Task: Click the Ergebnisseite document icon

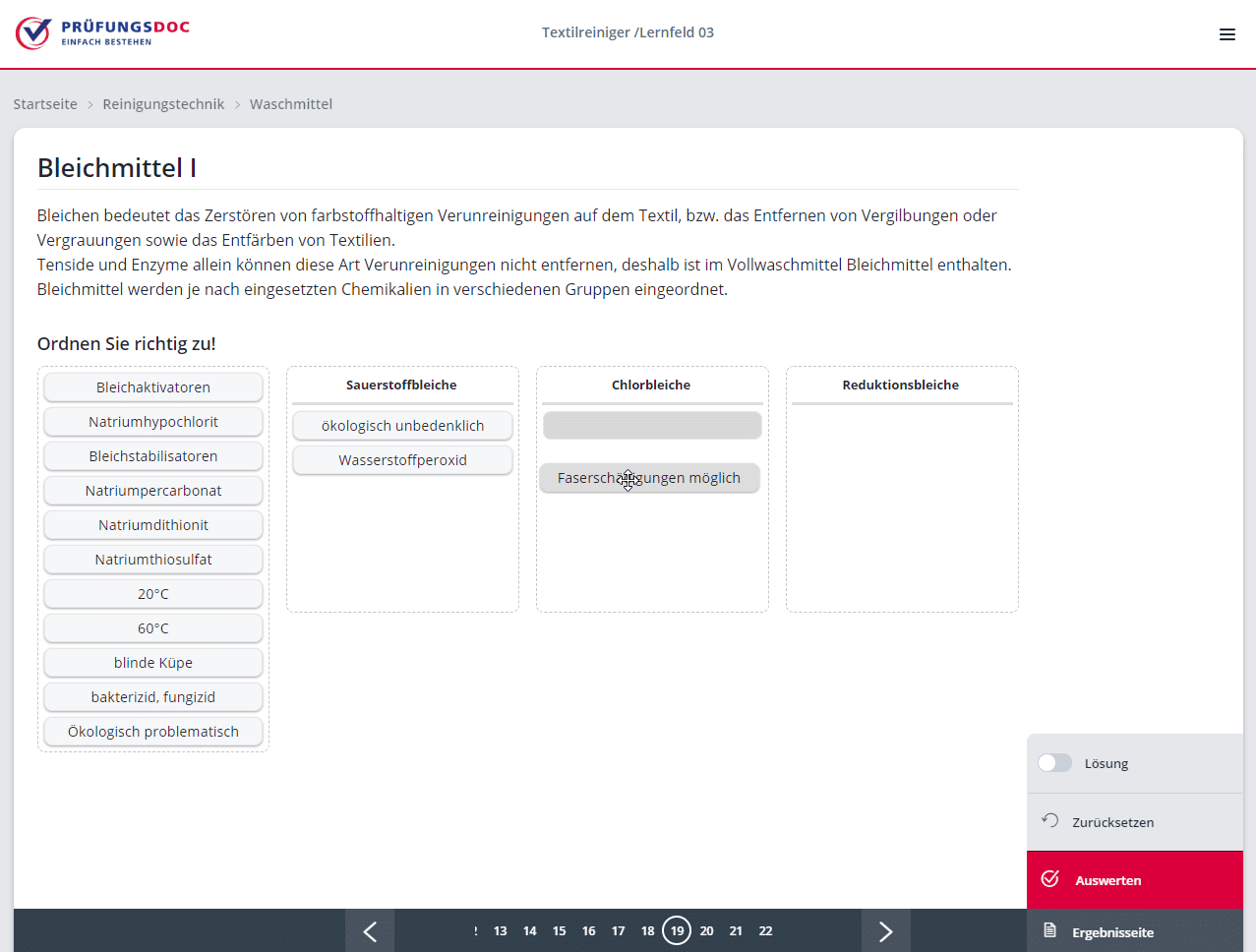Action: [1050, 931]
